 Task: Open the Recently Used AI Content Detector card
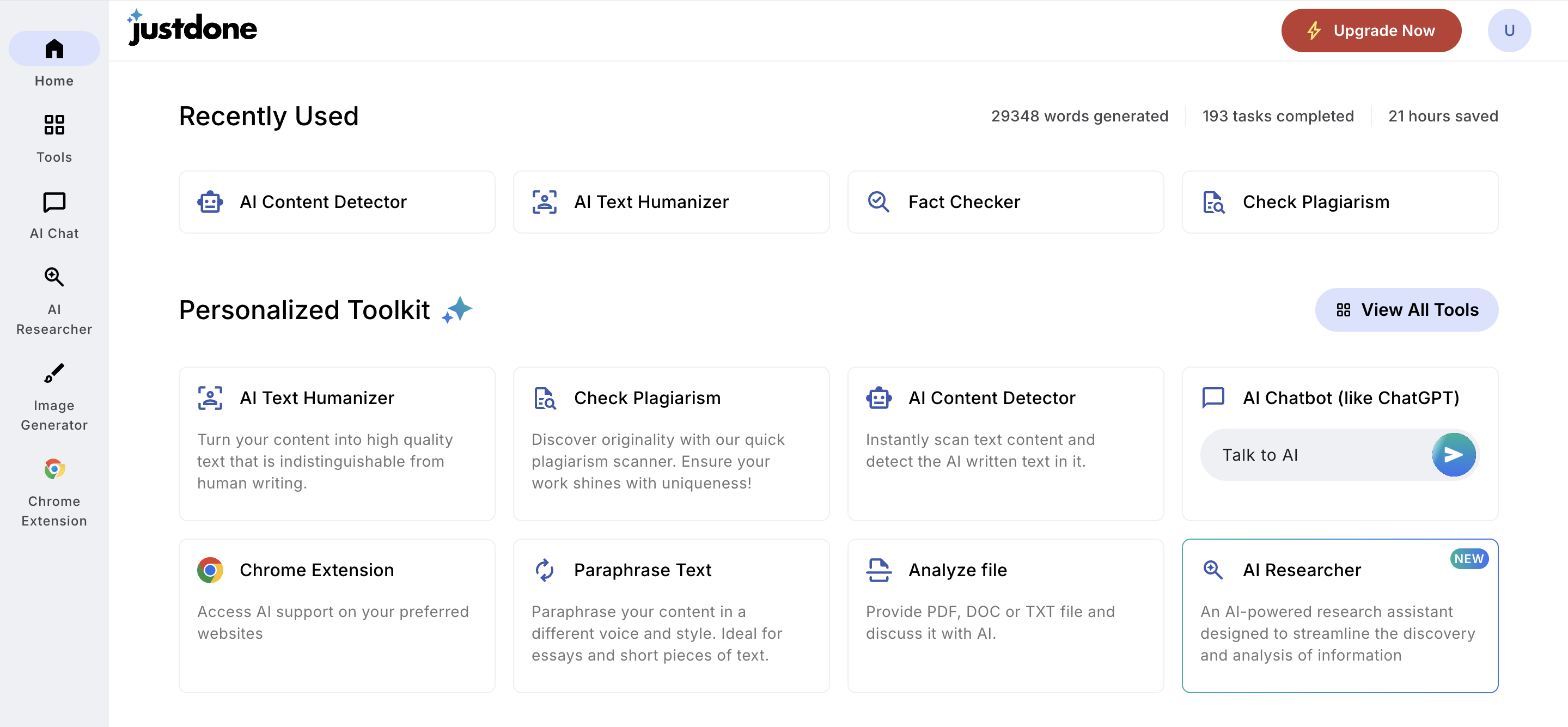point(337,202)
